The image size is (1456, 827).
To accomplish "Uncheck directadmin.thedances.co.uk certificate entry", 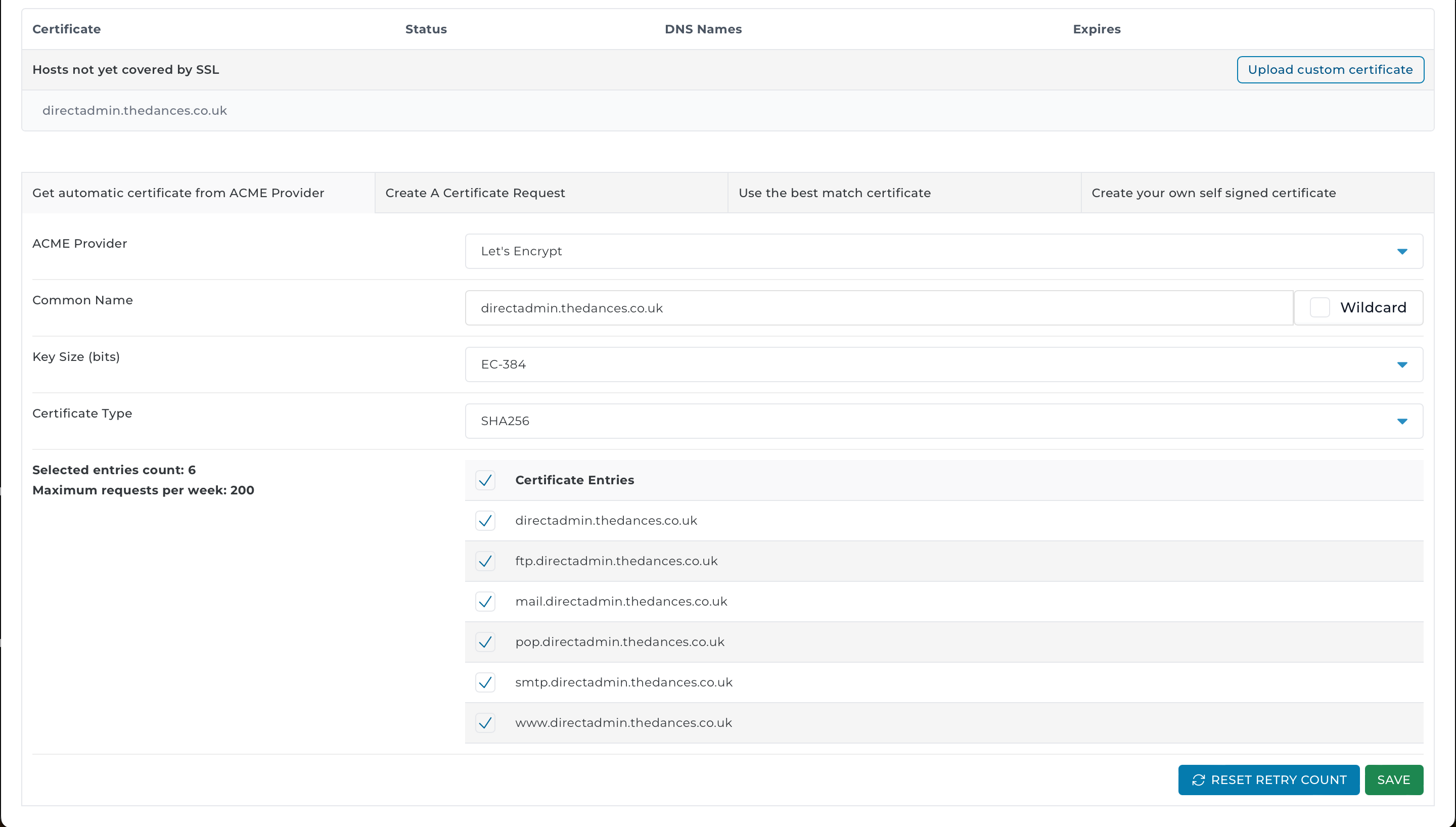I will [x=485, y=520].
